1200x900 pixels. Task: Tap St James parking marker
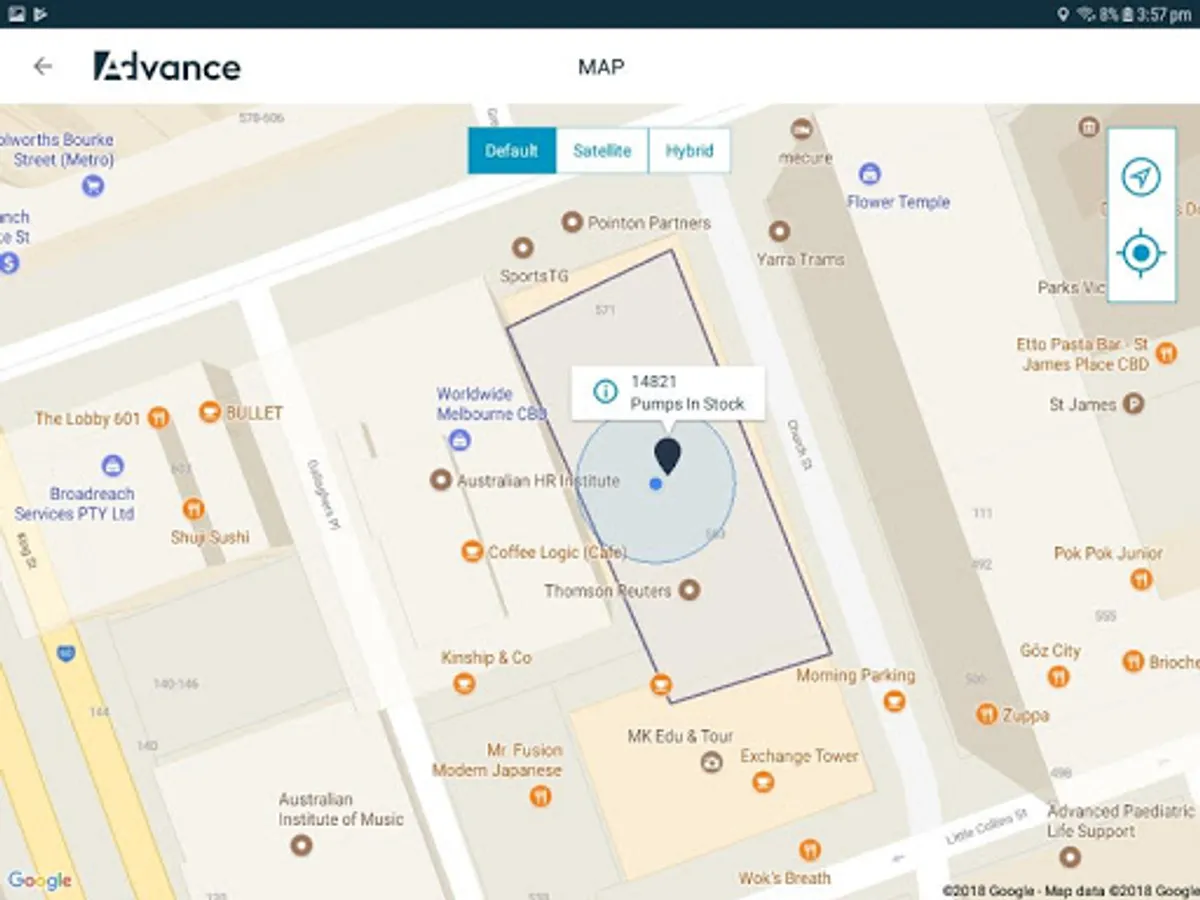[x=1133, y=404]
